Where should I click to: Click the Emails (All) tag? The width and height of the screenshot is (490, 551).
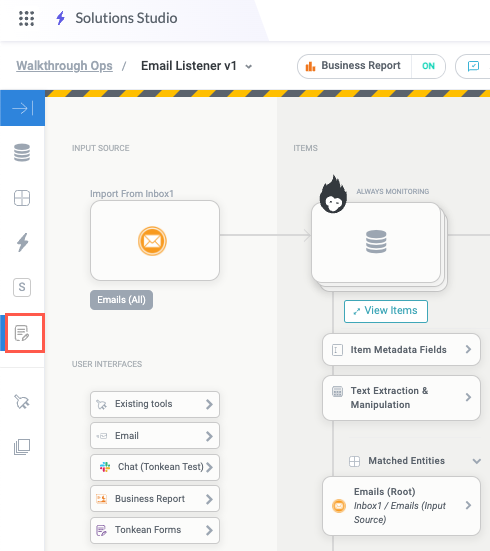[121, 300]
